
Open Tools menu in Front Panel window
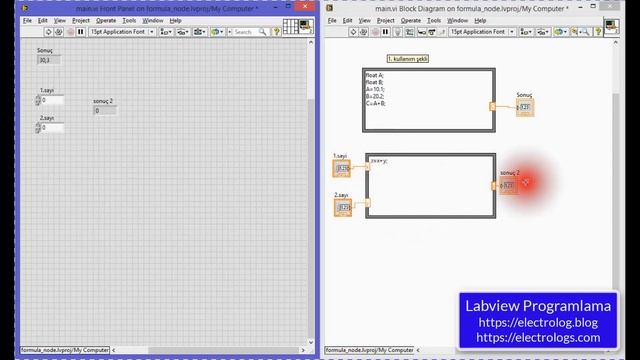click(x=129, y=20)
